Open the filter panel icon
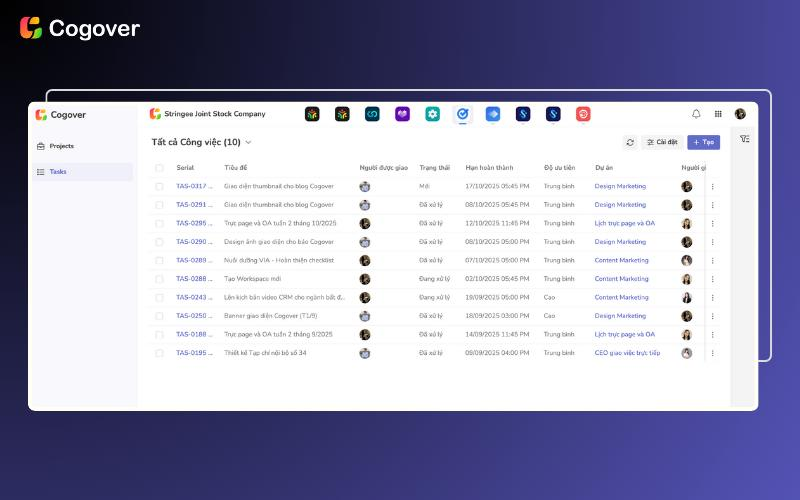This screenshot has width=800, height=500. pyautogui.click(x=744, y=140)
